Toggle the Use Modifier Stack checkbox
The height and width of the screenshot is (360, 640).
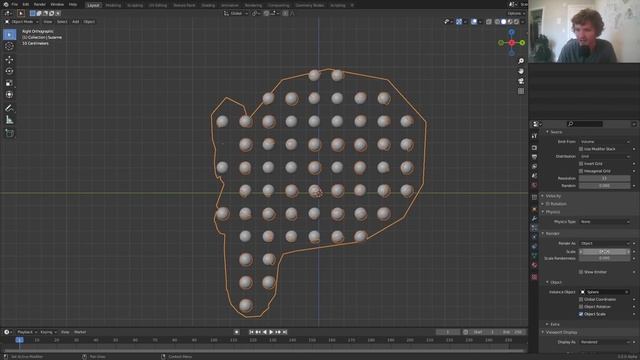581,149
